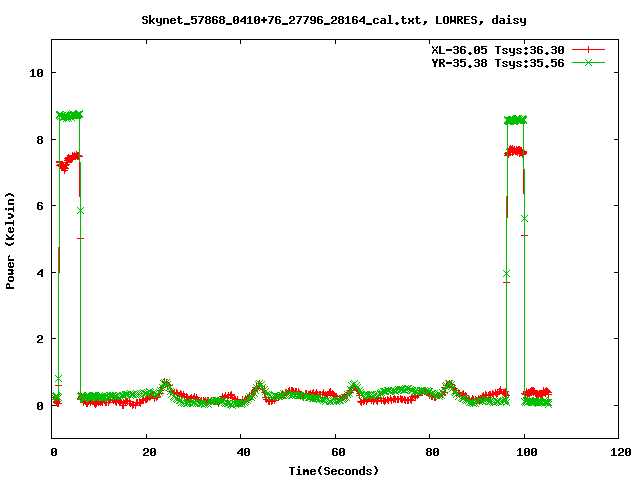Click the red XL legend line sample
The image size is (640, 480).
[588, 50]
